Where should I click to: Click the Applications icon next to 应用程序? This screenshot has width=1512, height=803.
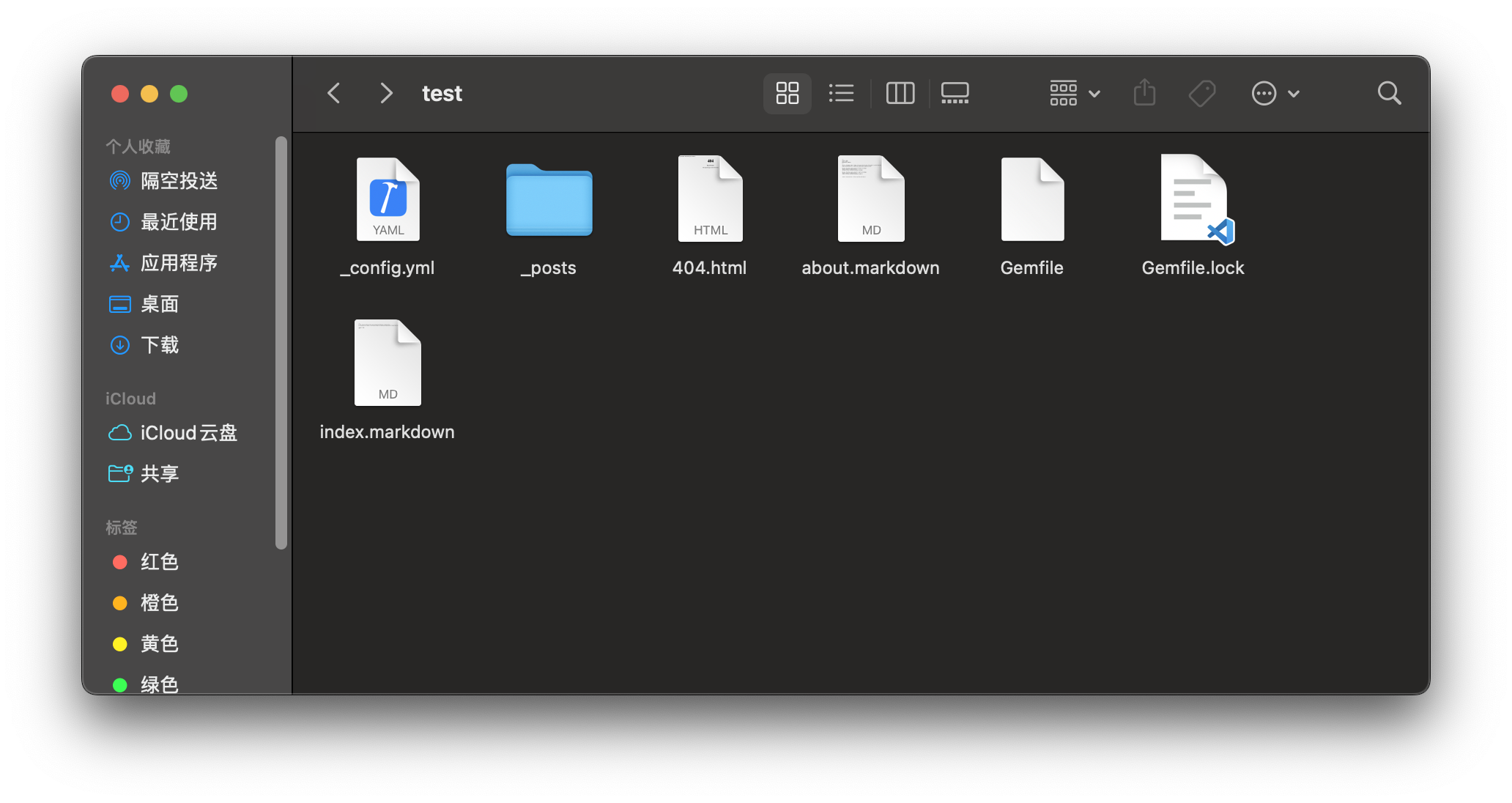point(120,263)
